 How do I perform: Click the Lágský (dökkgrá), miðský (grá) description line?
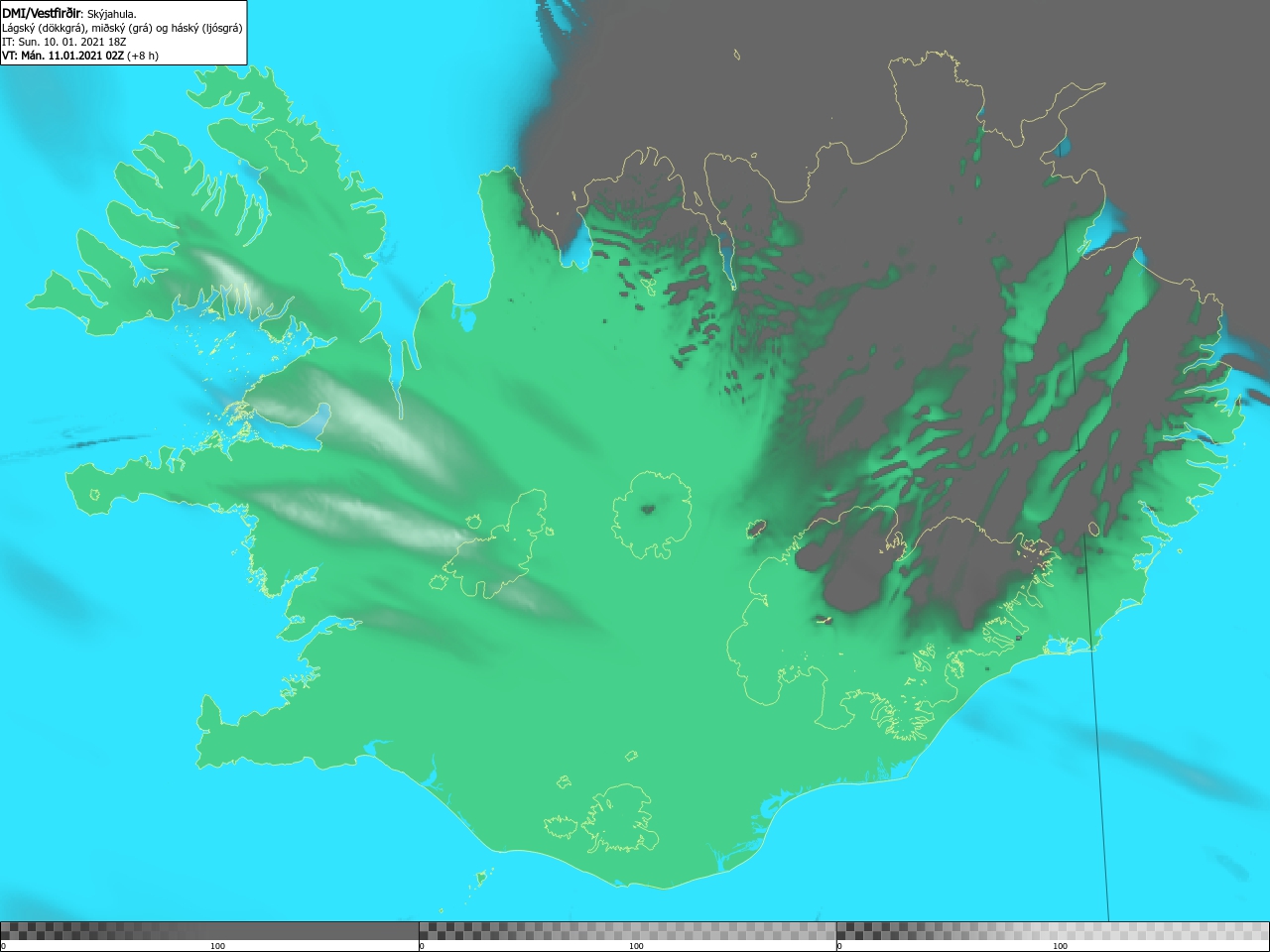click(122, 28)
